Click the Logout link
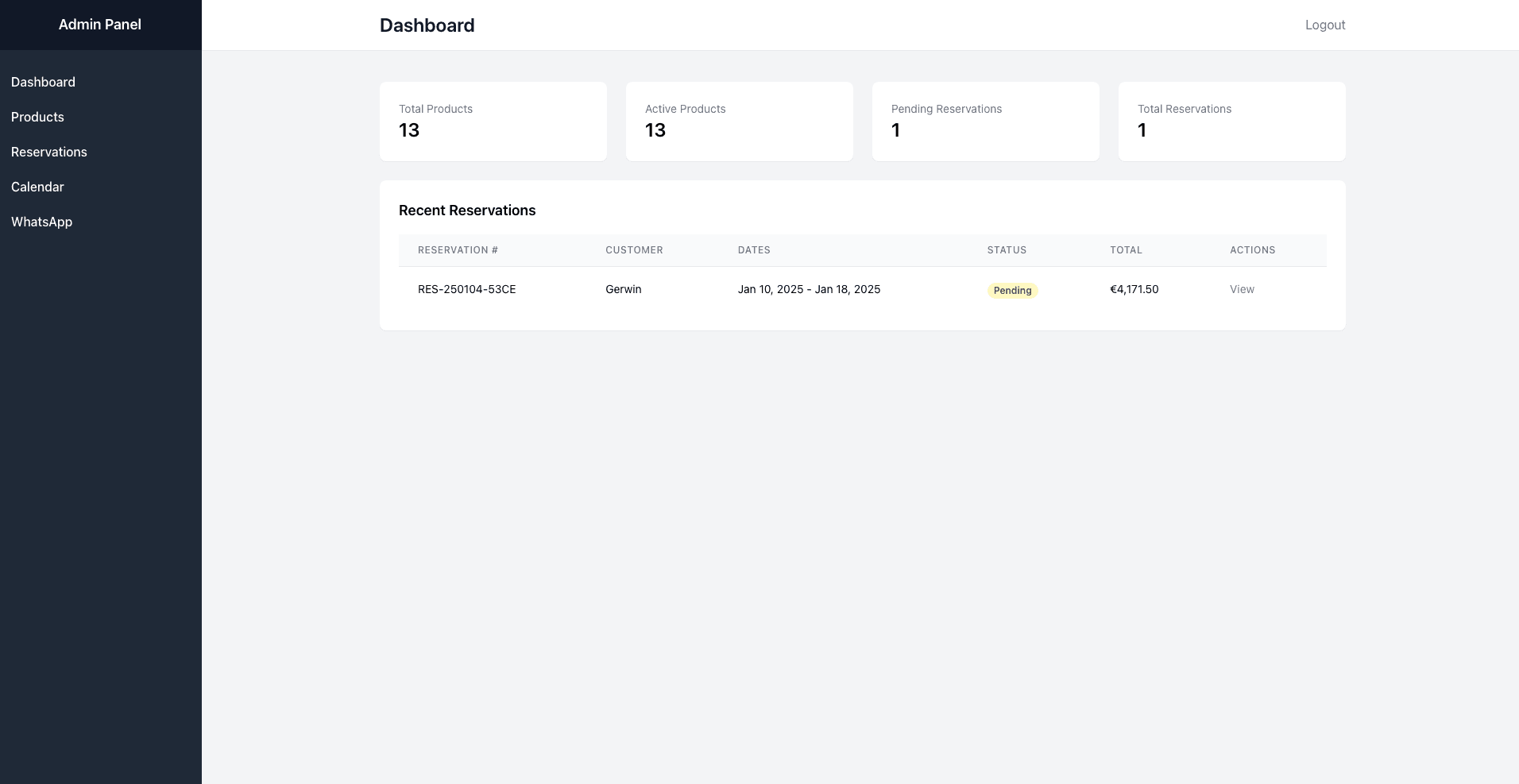 click(x=1325, y=25)
